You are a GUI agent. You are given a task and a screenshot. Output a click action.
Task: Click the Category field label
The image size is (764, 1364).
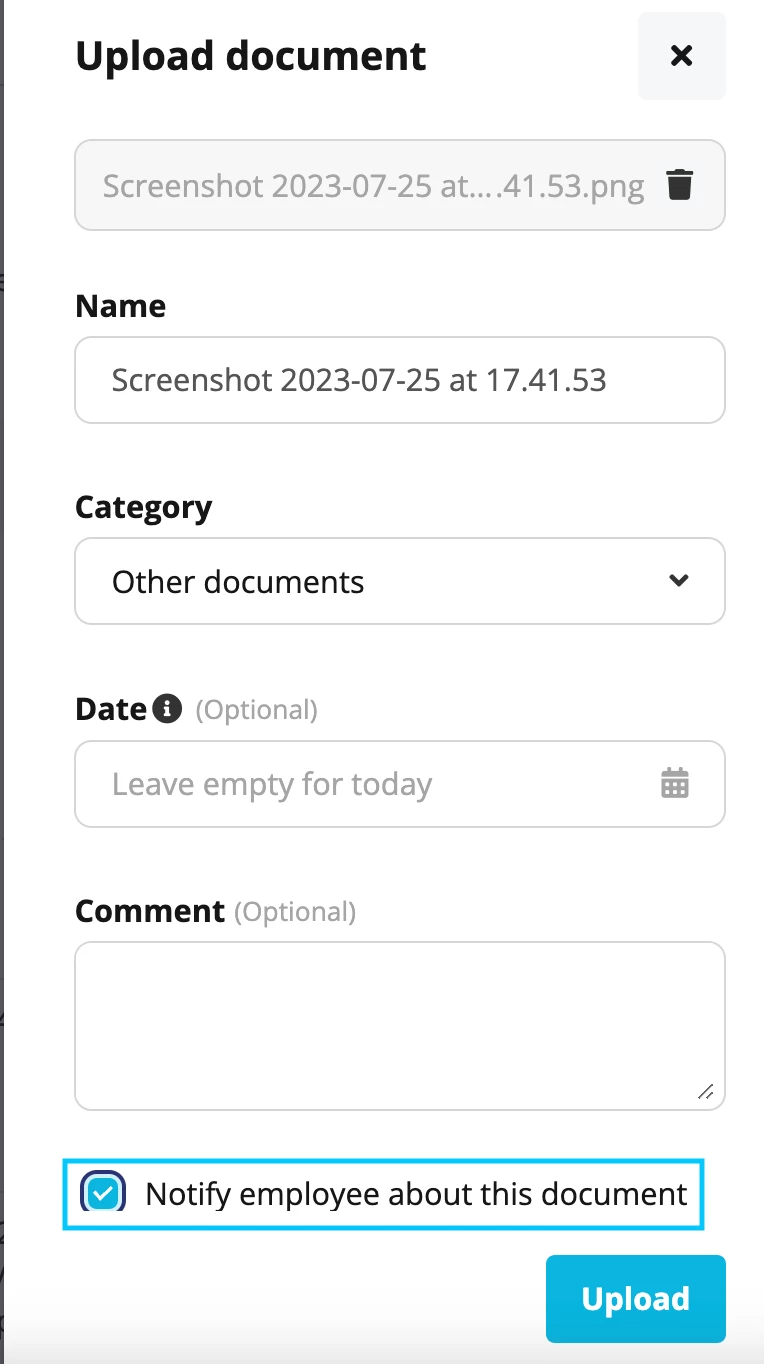143,507
